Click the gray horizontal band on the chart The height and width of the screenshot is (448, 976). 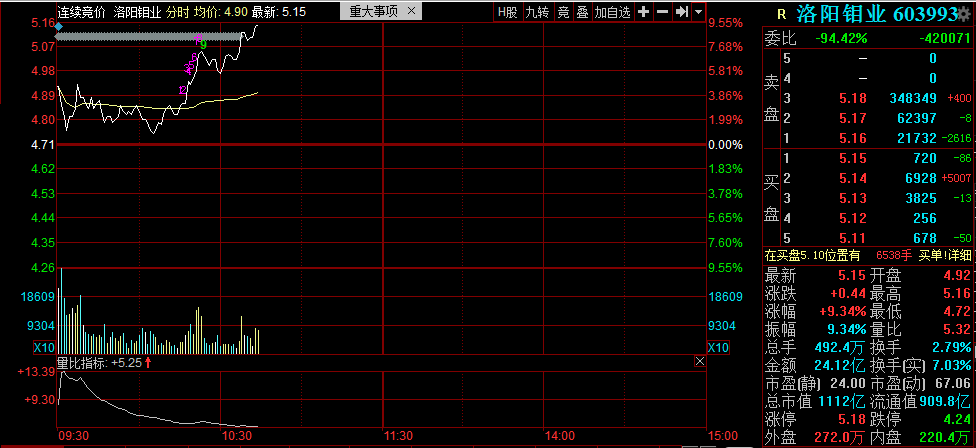(150, 36)
